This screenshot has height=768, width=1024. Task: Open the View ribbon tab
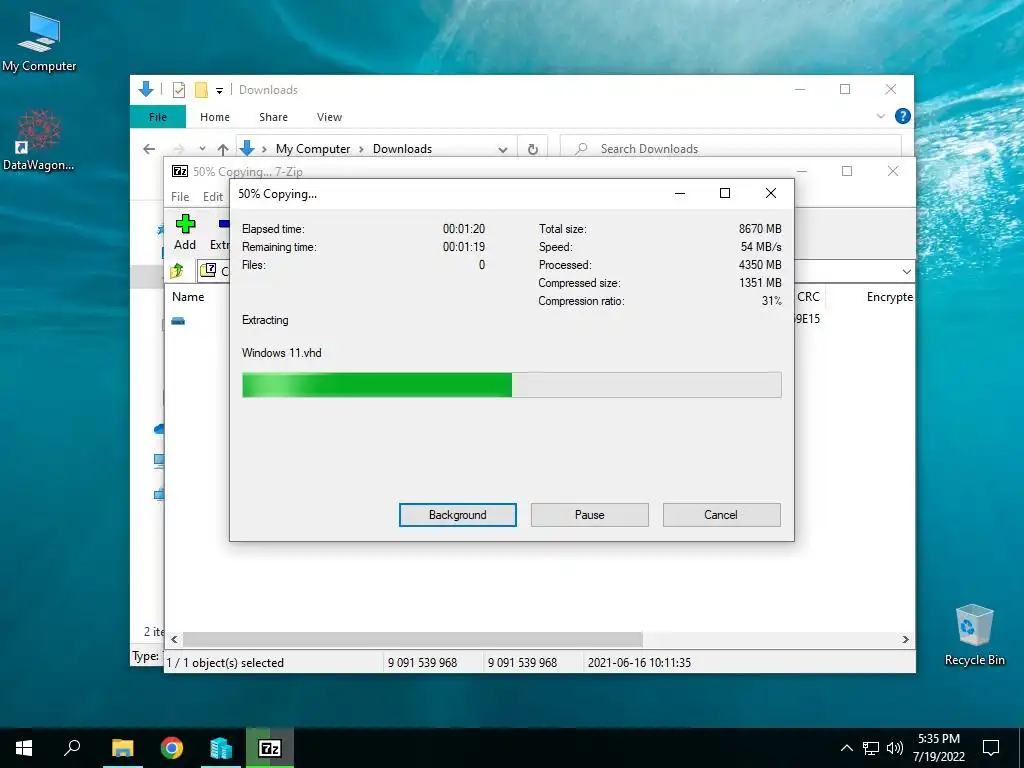329,117
